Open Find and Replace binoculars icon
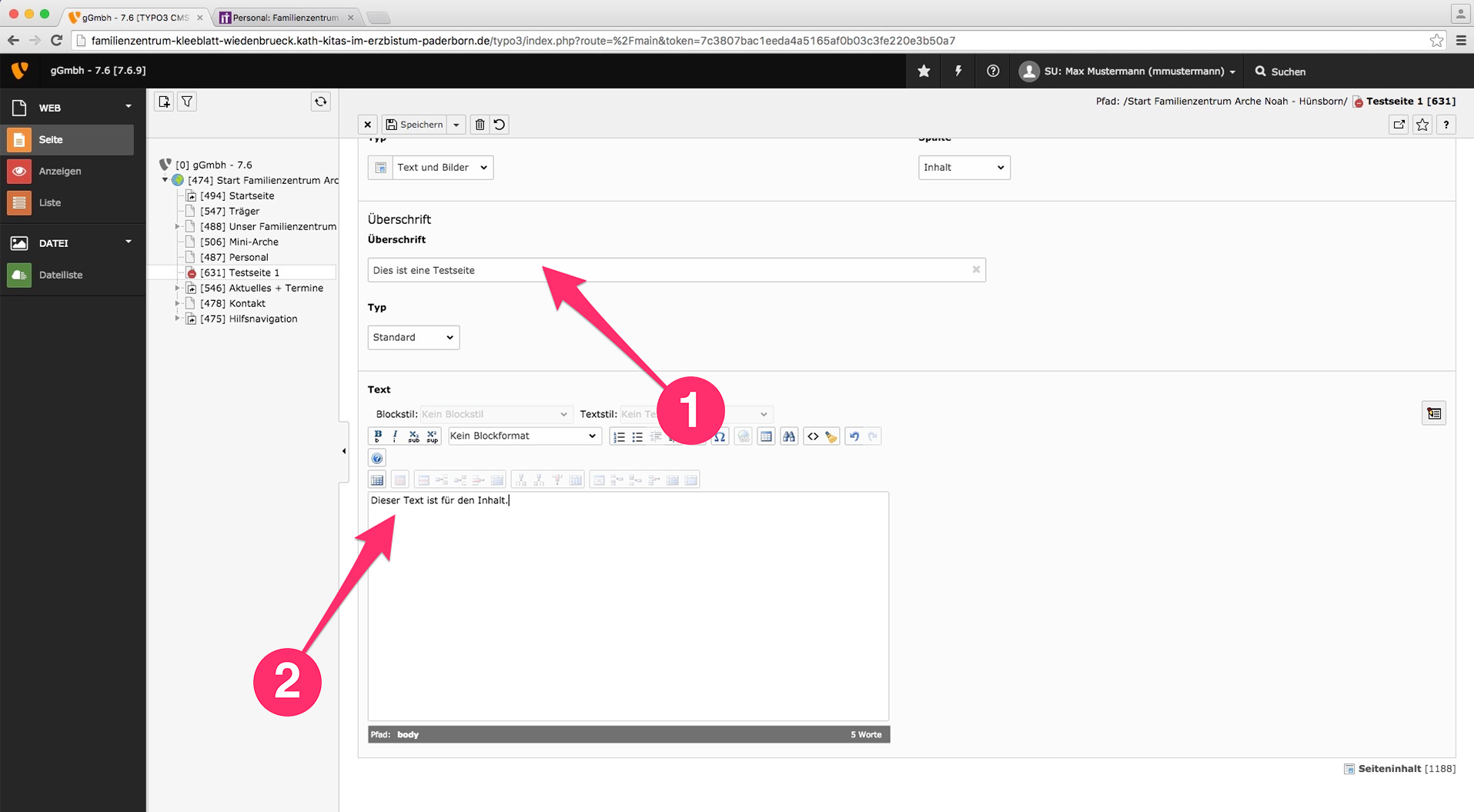This screenshot has width=1474, height=812. tap(789, 436)
